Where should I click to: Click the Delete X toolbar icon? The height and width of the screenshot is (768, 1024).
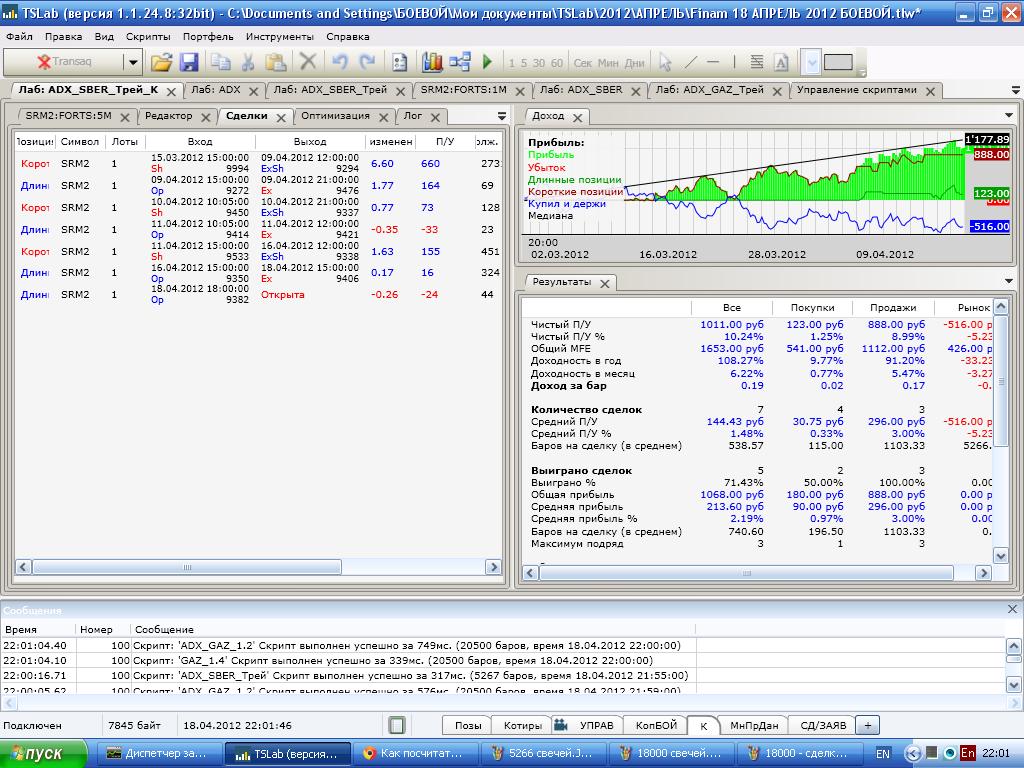[x=308, y=63]
